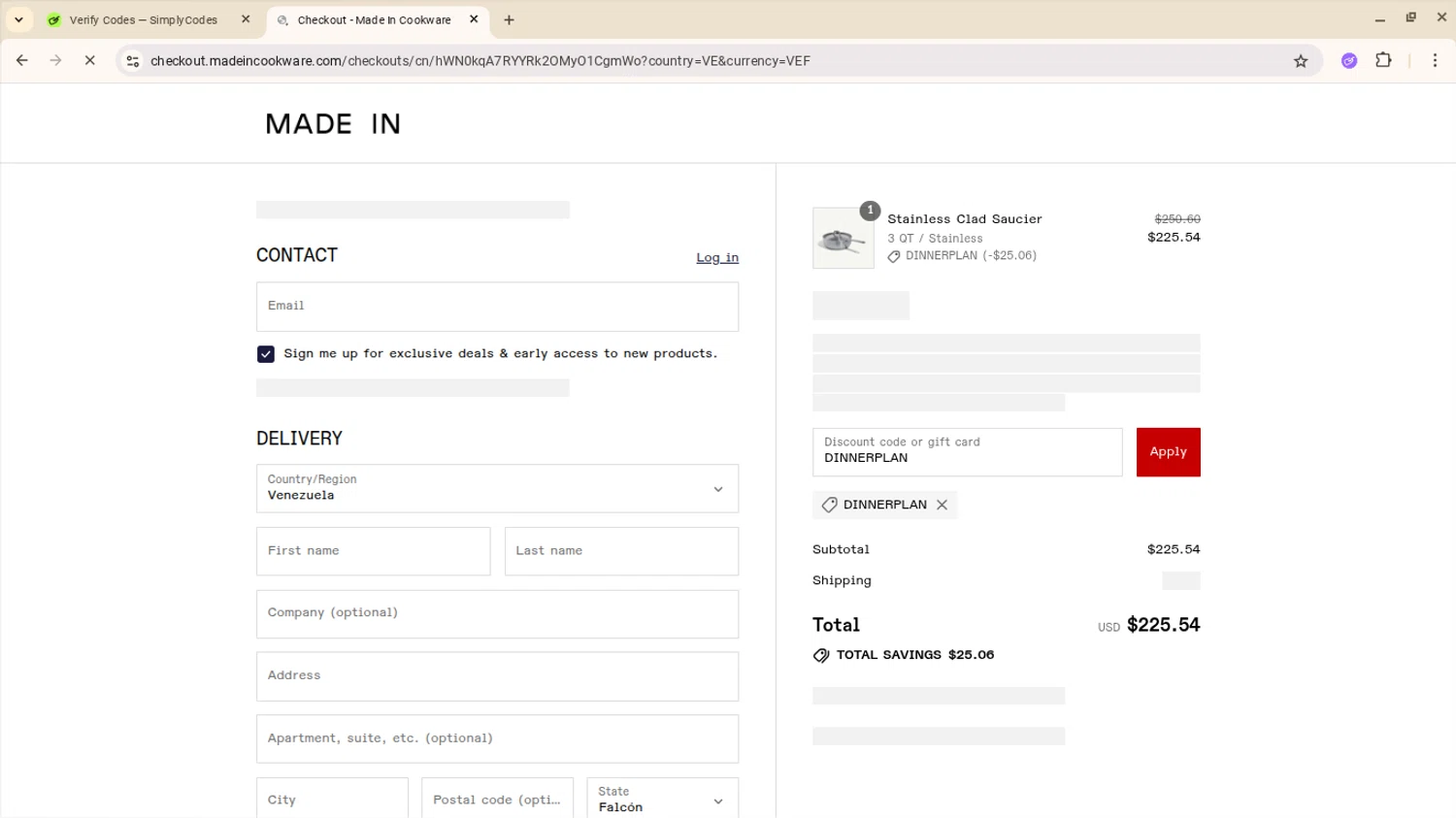Click DINNERPLAN (-$25.06) discount line
1456x818 pixels.
tap(962, 256)
